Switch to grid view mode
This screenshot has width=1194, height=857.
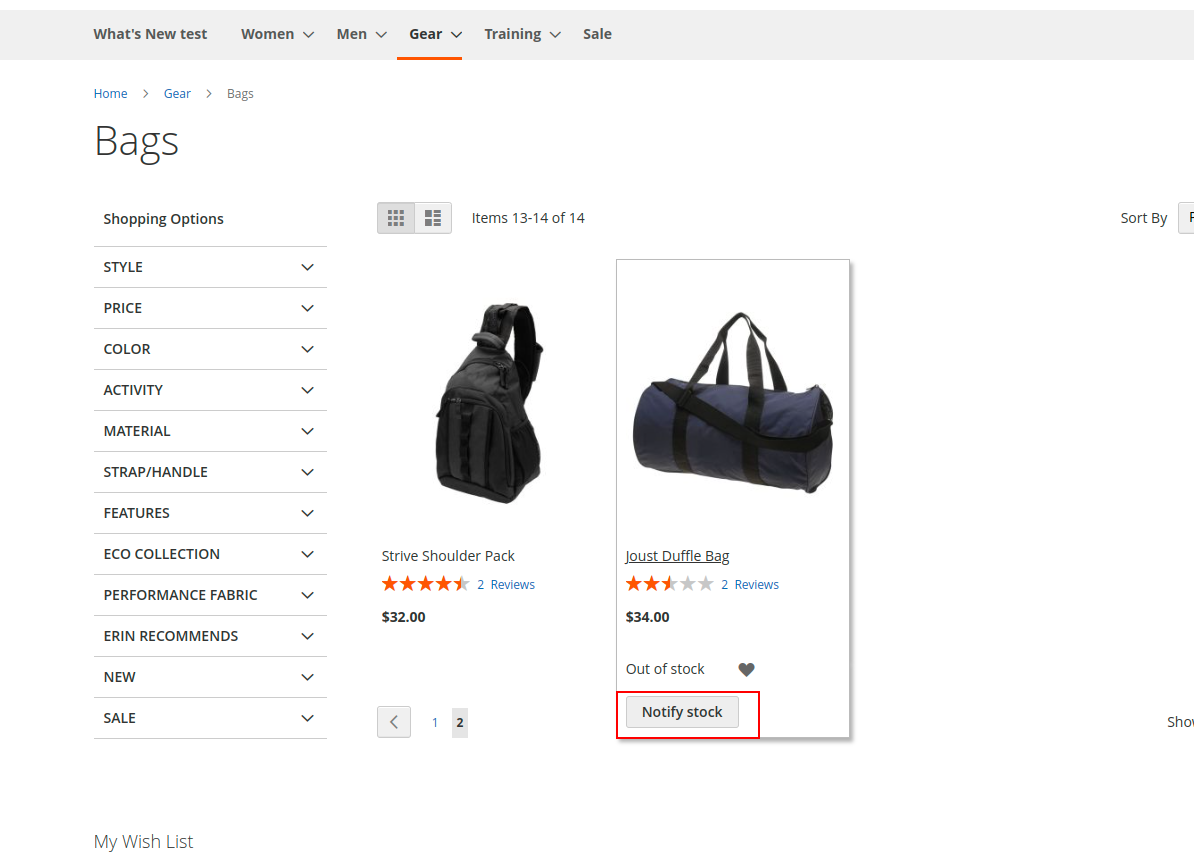point(396,218)
